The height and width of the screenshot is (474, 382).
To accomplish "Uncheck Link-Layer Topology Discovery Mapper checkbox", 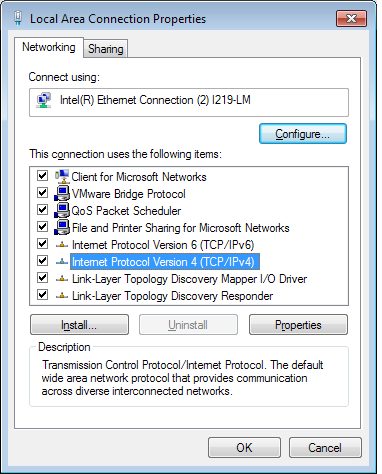I will (x=42, y=277).
